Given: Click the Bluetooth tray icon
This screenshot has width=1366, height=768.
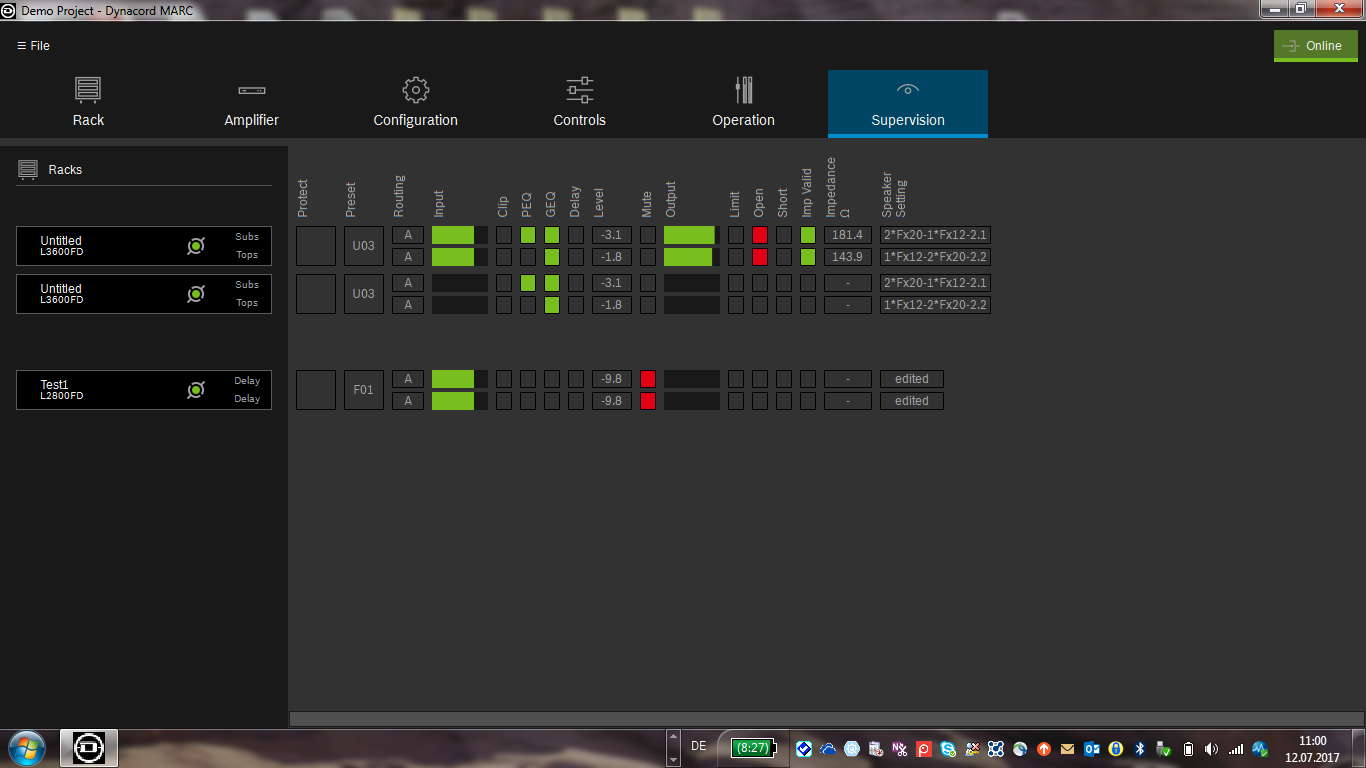Looking at the screenshot, I should 1139,748.
